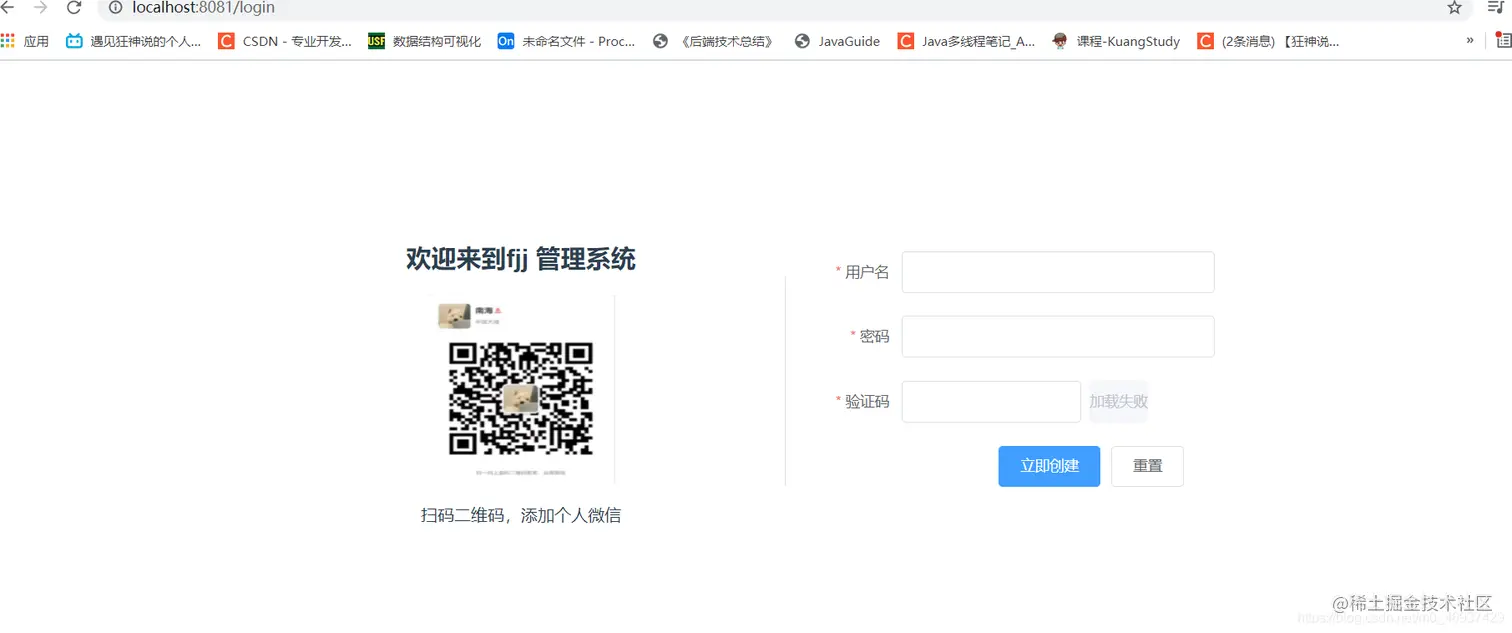Click 加载失败 to reload the captcha
1512x633 pixels.
(x=1118, y=401)
